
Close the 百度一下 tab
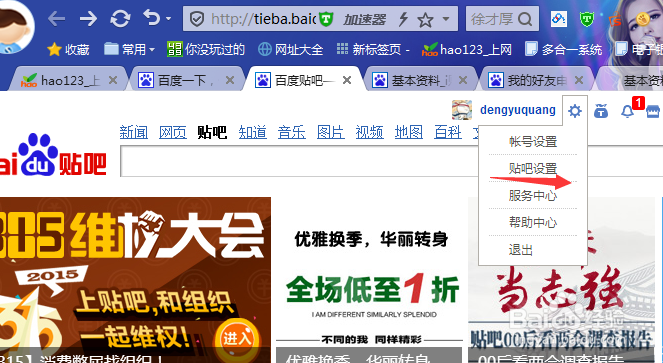[230, 80]
